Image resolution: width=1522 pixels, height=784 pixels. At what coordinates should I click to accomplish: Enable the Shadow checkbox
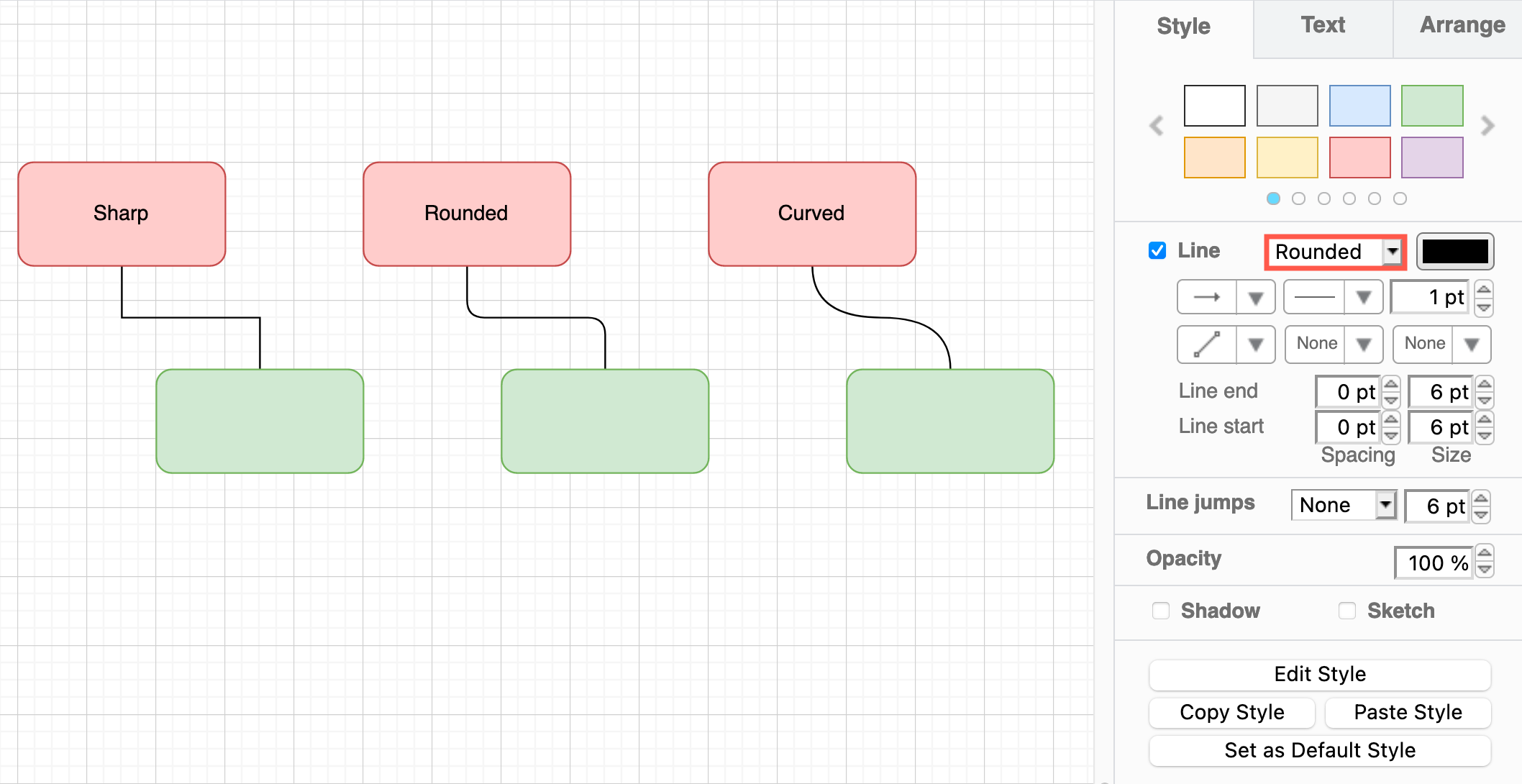[1160, 611]
